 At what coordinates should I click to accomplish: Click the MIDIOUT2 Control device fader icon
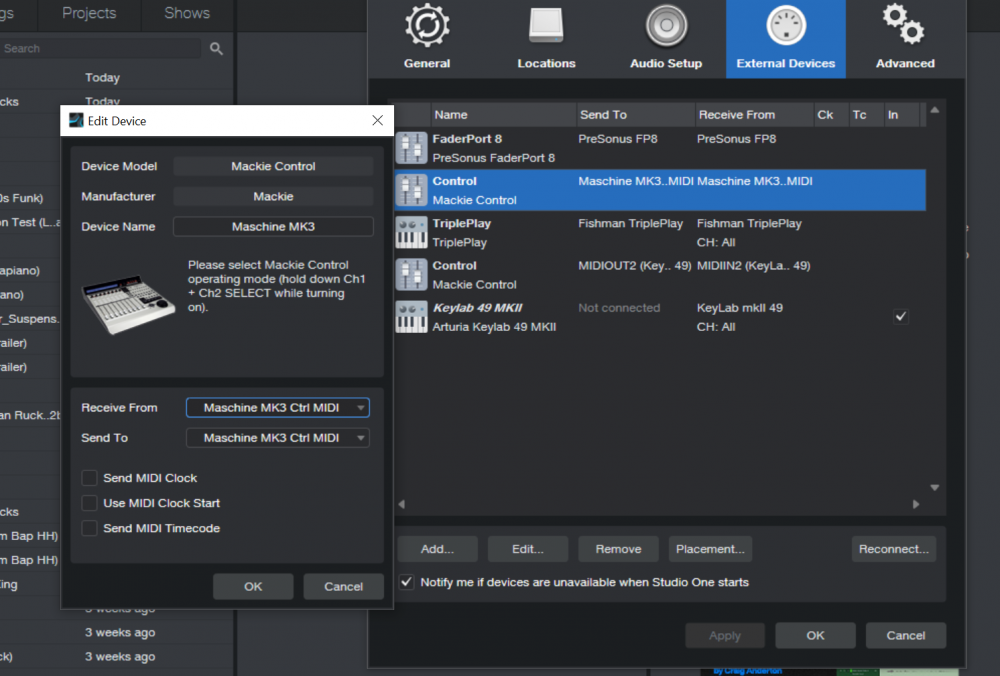coord(411,274)
